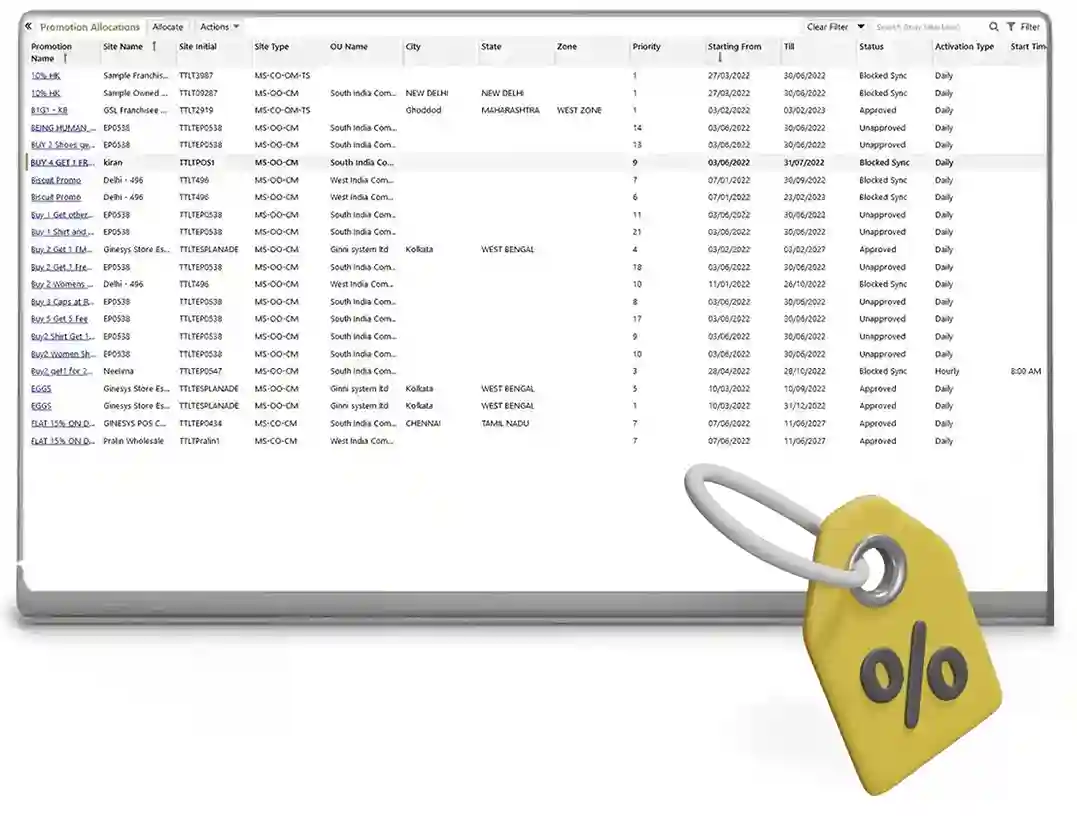Viewport: 1077px width, 816px height.
Task: Click the Filter funnel icon
Action: point(1011,27)
